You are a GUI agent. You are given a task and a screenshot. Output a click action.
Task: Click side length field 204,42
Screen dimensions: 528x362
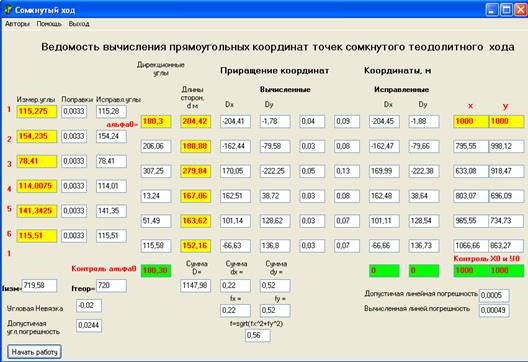pyautogui.click(x=195, y=121)
